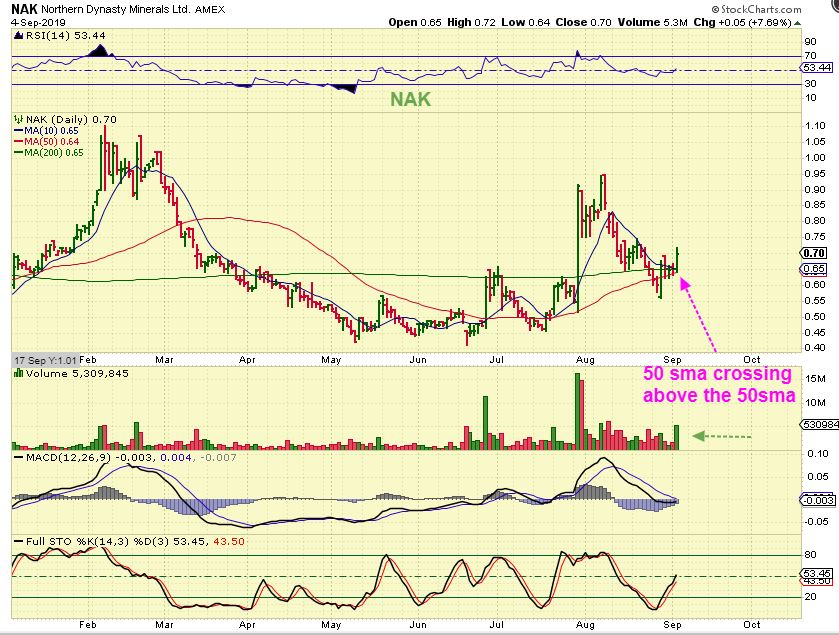
Task: Click the MA(200) 0.65 legend text
Action: (54, 153)
